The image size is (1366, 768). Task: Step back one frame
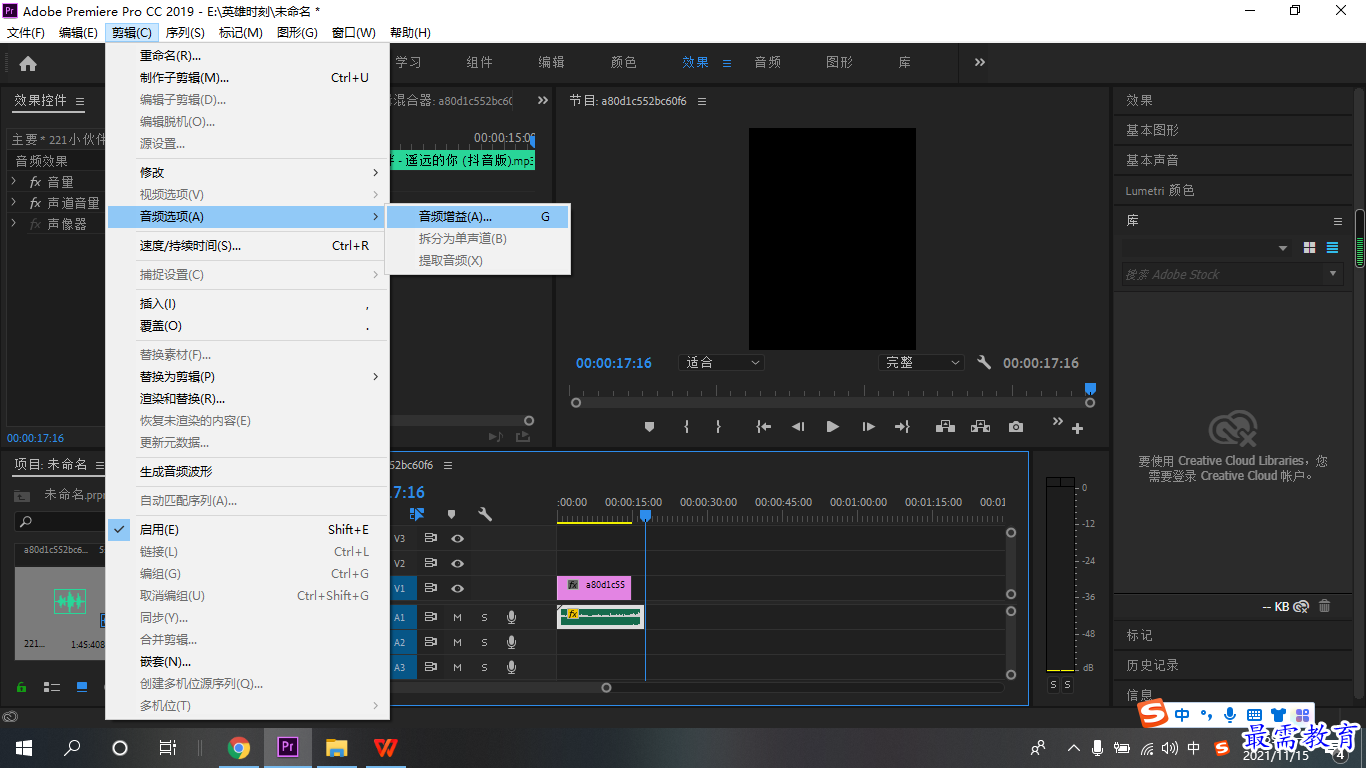pos(798,427)
